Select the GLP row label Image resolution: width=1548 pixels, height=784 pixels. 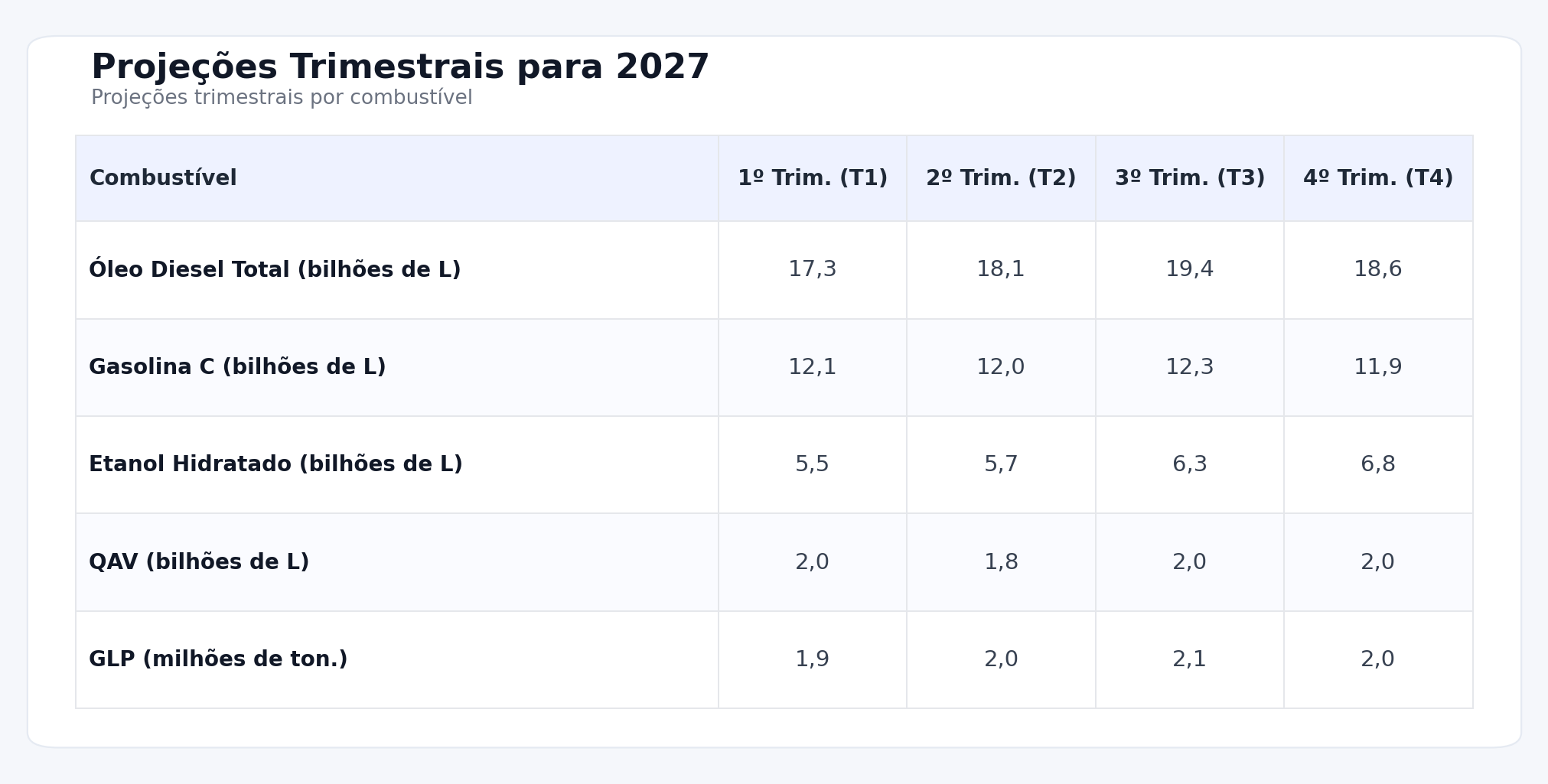pyautogui.click(x=218, y=659)
